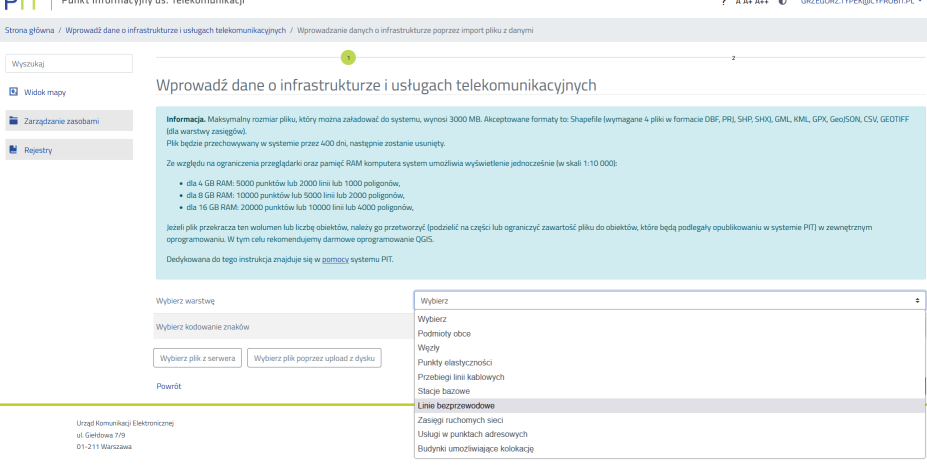Image resolution: width=927 pixels, height=470 pixels.
Task: Select Usługi w punktach adresowych option
Action: [x=670, y=434]
